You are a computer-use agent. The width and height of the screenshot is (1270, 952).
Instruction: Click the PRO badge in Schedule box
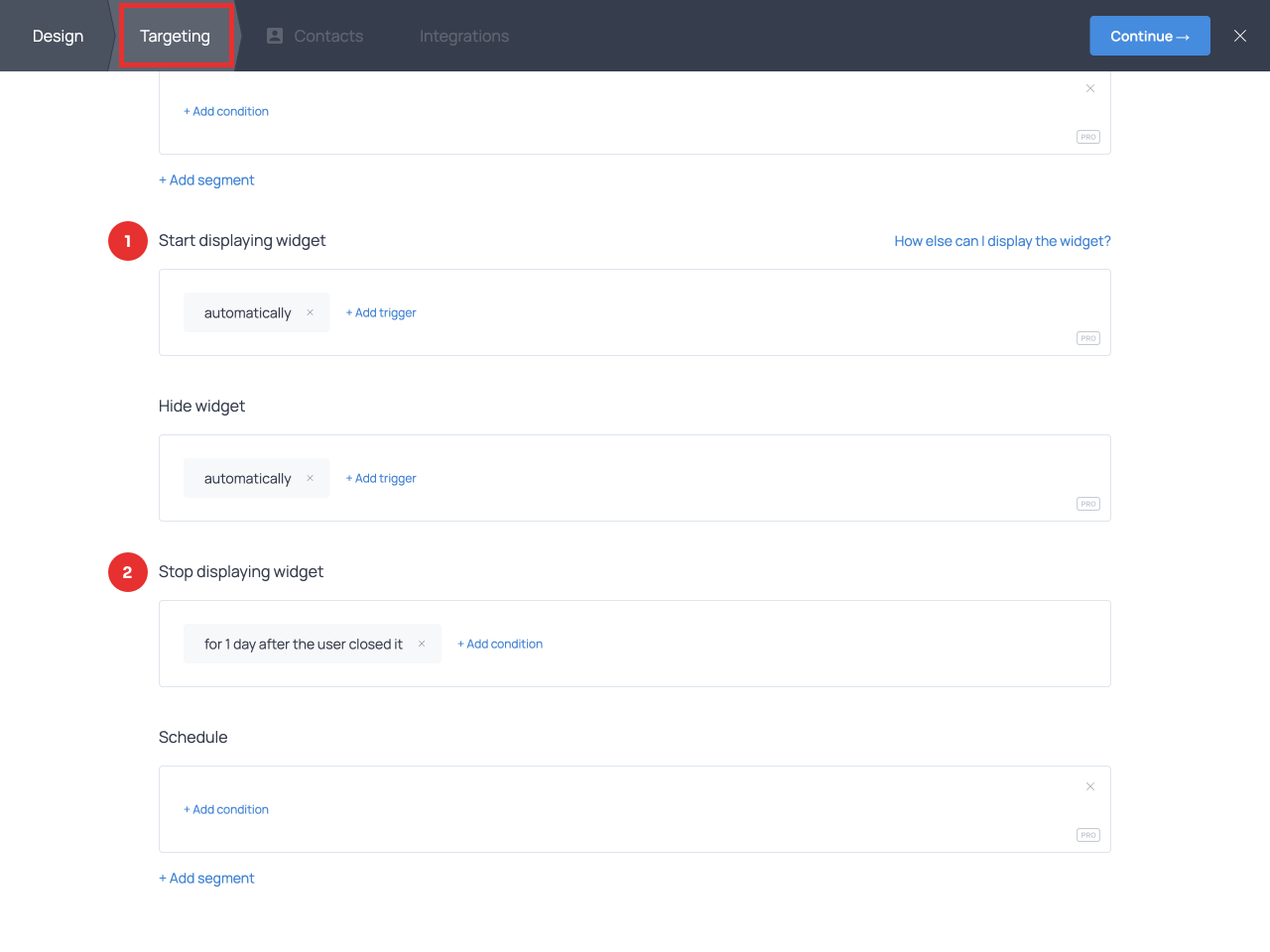coord(1087,835)
